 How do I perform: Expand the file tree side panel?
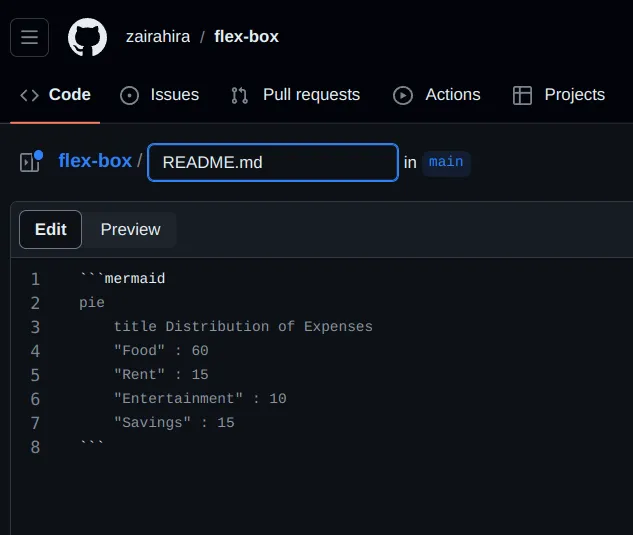pyautogui.click(x=31, y=161)
